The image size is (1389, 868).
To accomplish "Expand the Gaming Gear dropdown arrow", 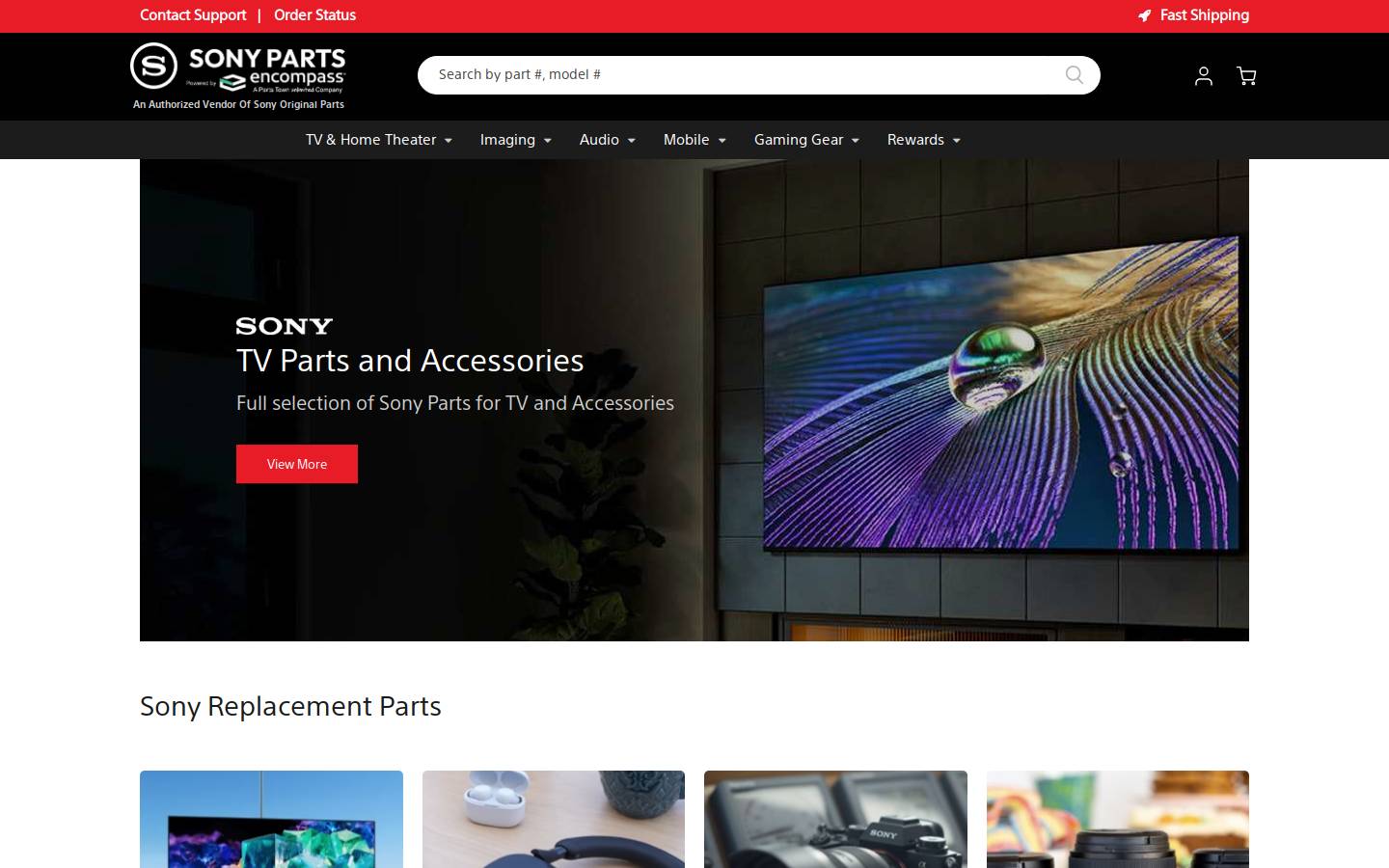I will [855, 141].
